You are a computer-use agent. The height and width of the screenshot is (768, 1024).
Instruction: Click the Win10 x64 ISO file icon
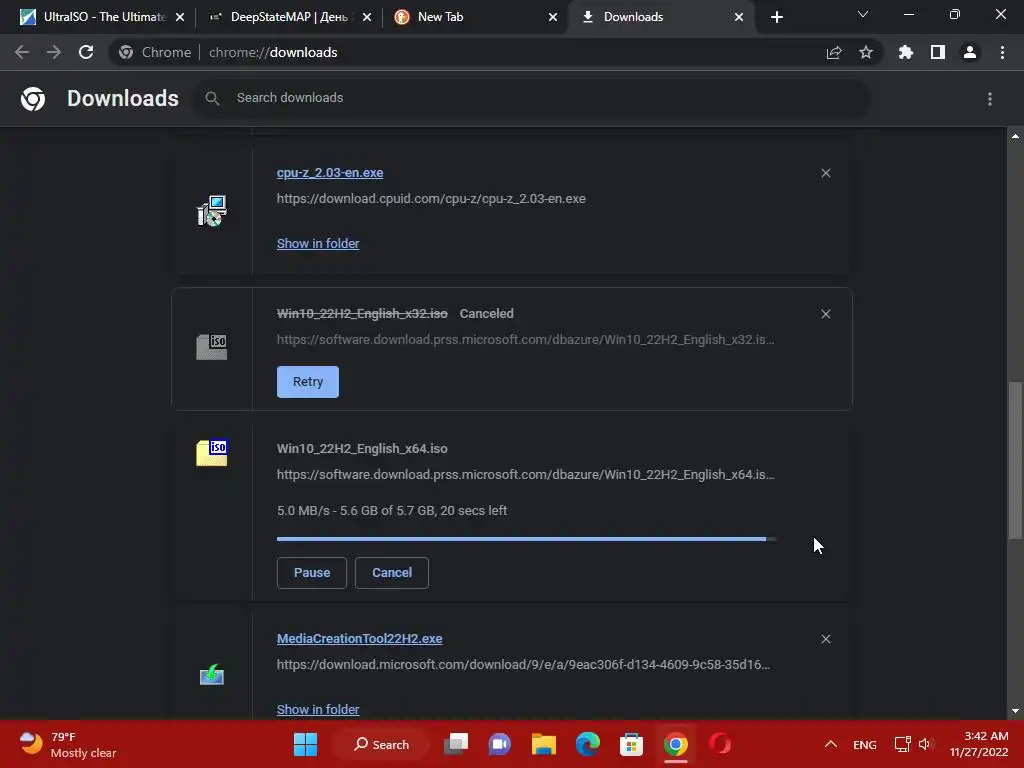pyautogui.click(x=212, y=453)
